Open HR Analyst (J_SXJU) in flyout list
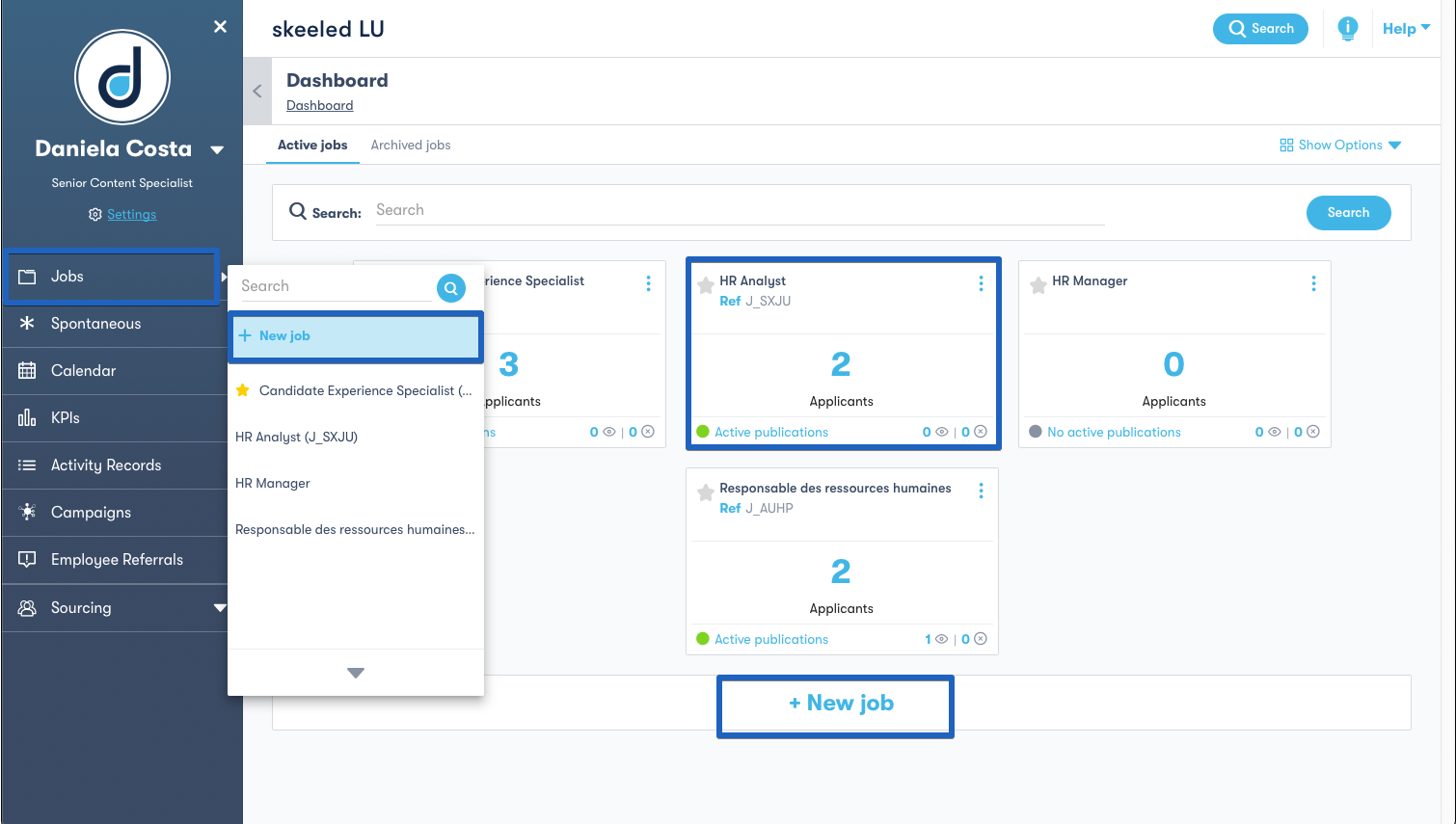 [x=296, y=437]
